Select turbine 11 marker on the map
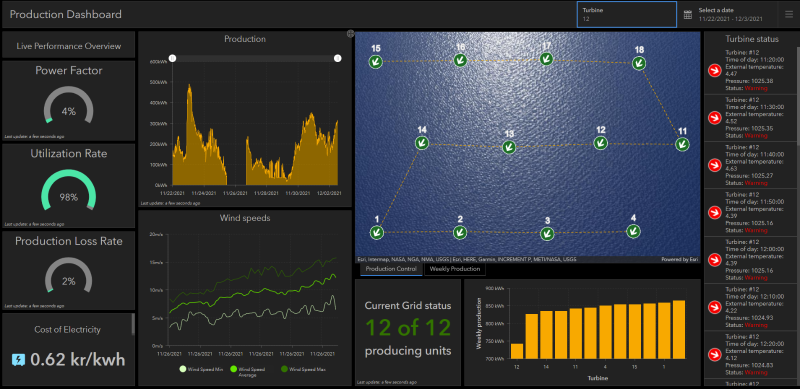800x389 pixels. pos(682,144)
